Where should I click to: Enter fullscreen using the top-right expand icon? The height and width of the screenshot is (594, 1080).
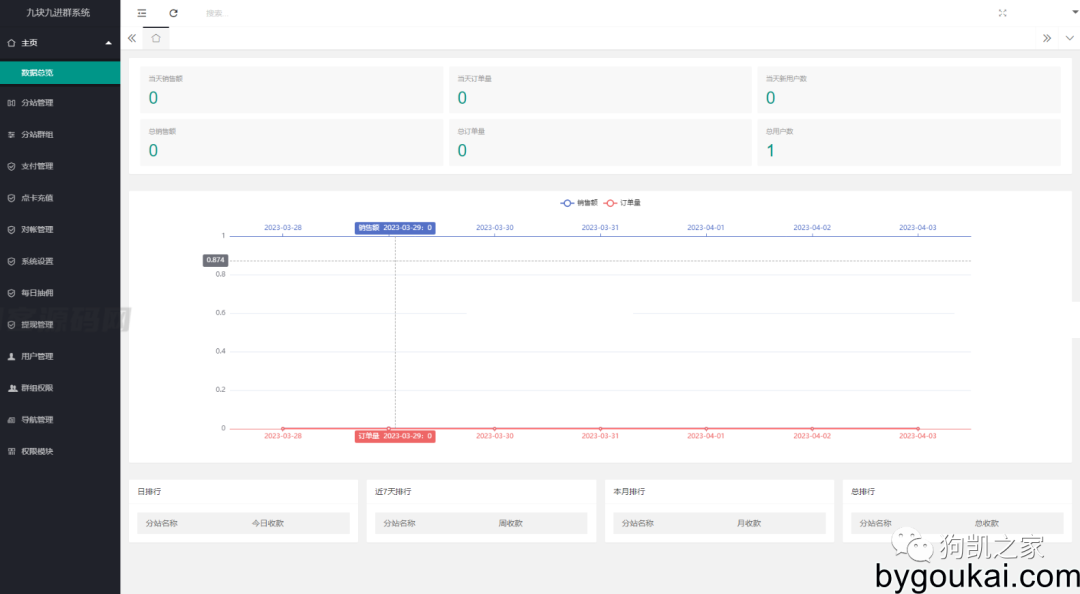point(1003,13)
